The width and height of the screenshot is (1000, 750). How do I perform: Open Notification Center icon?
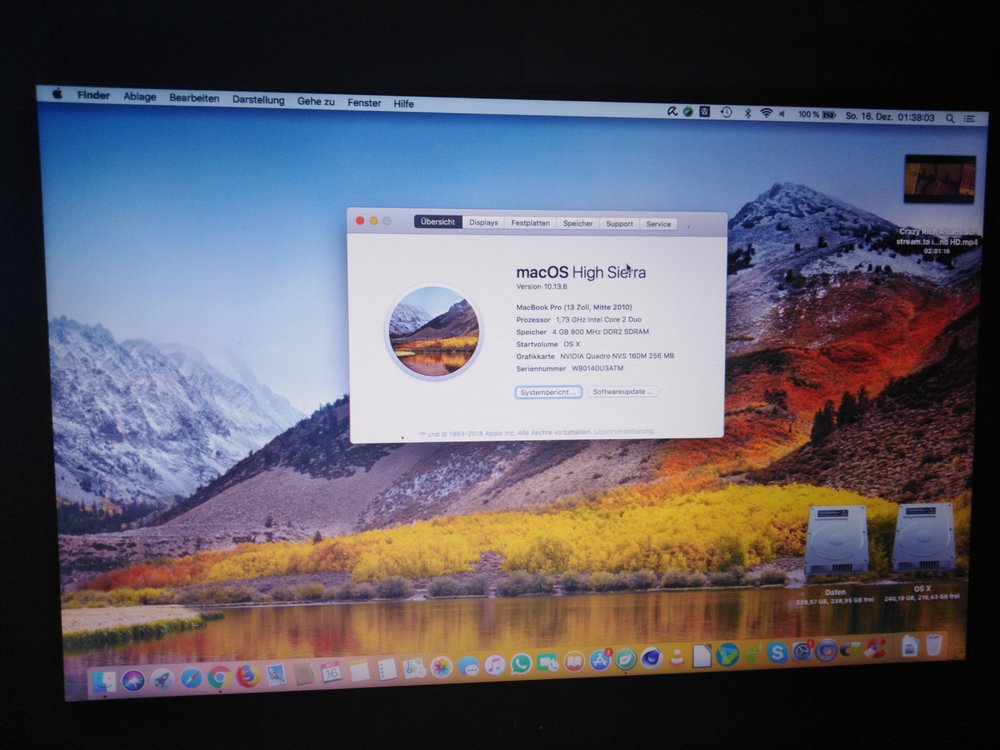click(x=969, y=119)
